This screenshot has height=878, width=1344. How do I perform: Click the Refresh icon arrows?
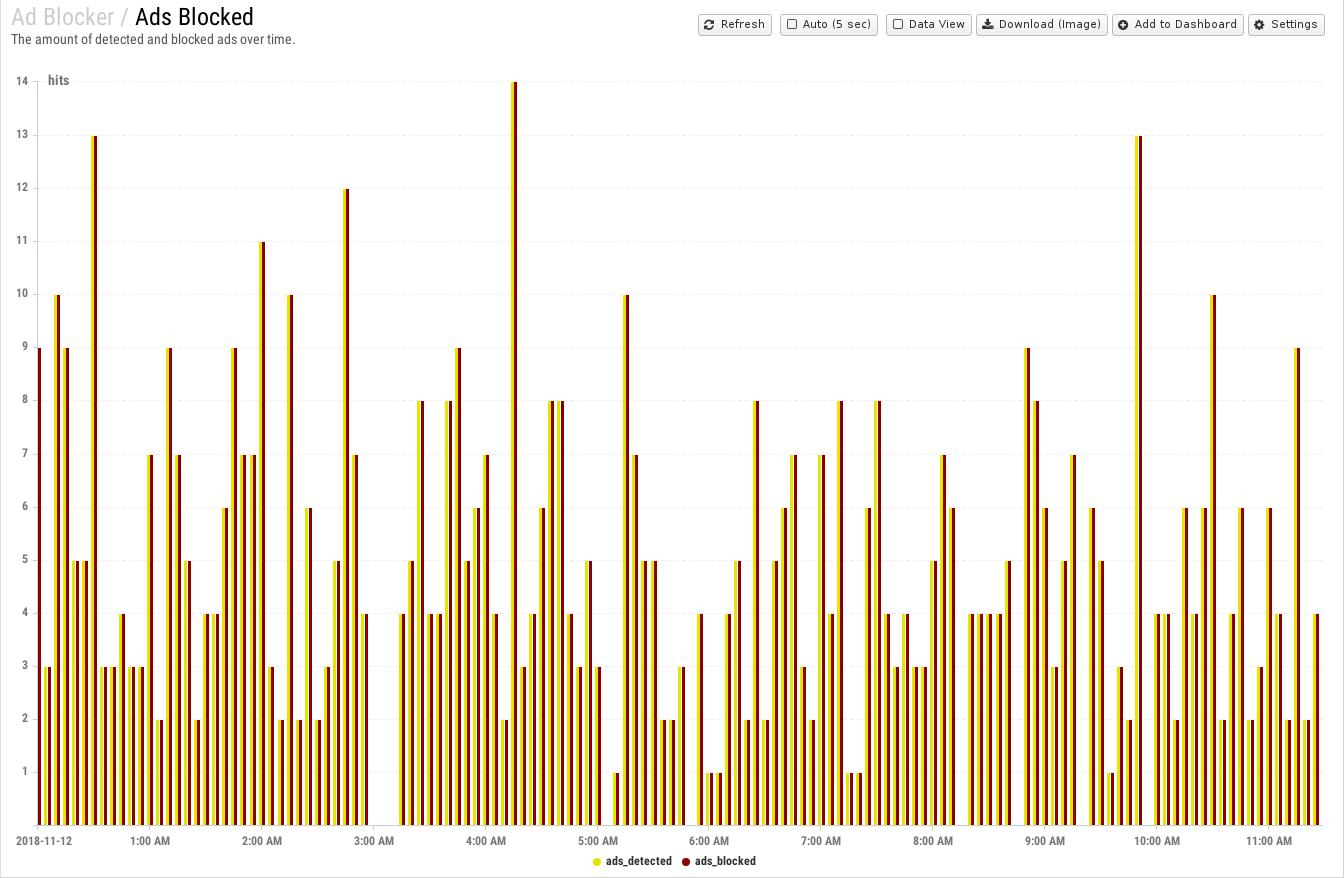point(709,25)
